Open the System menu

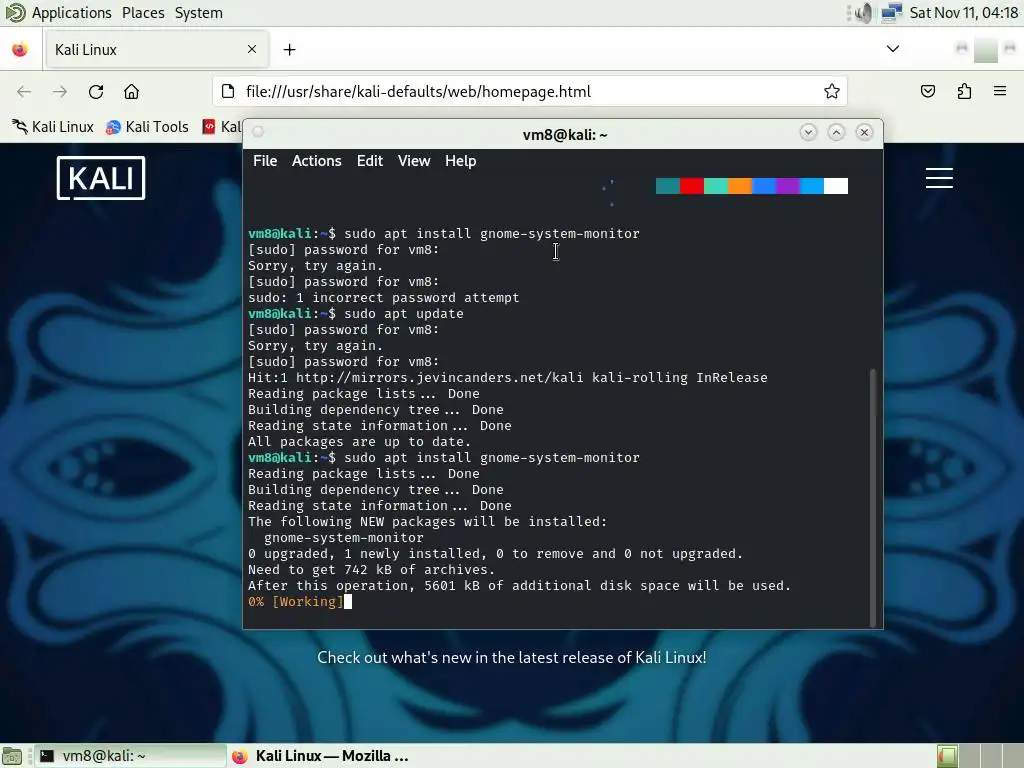199,13
